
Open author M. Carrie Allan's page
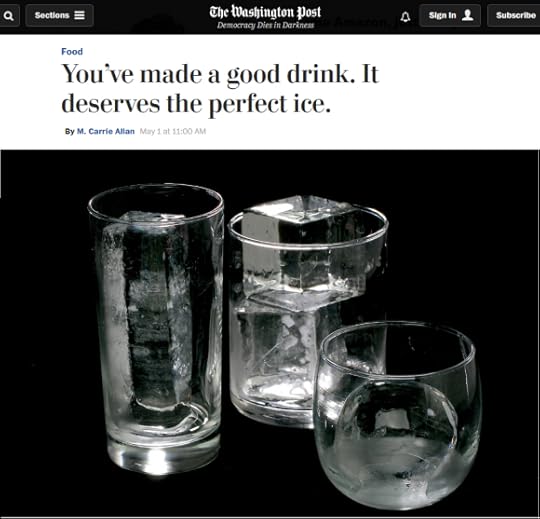pyautogui.click(x=105, y=131)
